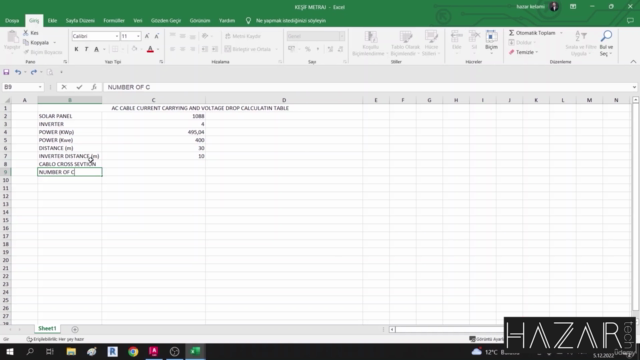640x360 pixels.
Task: Open Revit from taskbar
Action: click(x=113, y=352)
